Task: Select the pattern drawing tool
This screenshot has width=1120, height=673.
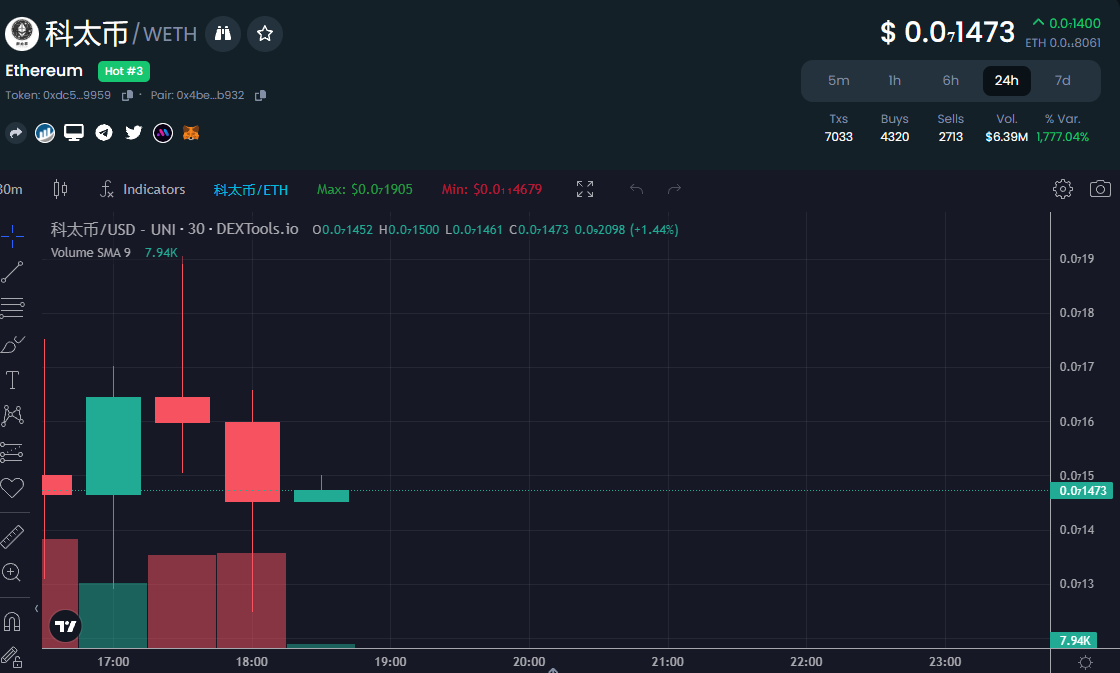Action: tap(12, 416)
